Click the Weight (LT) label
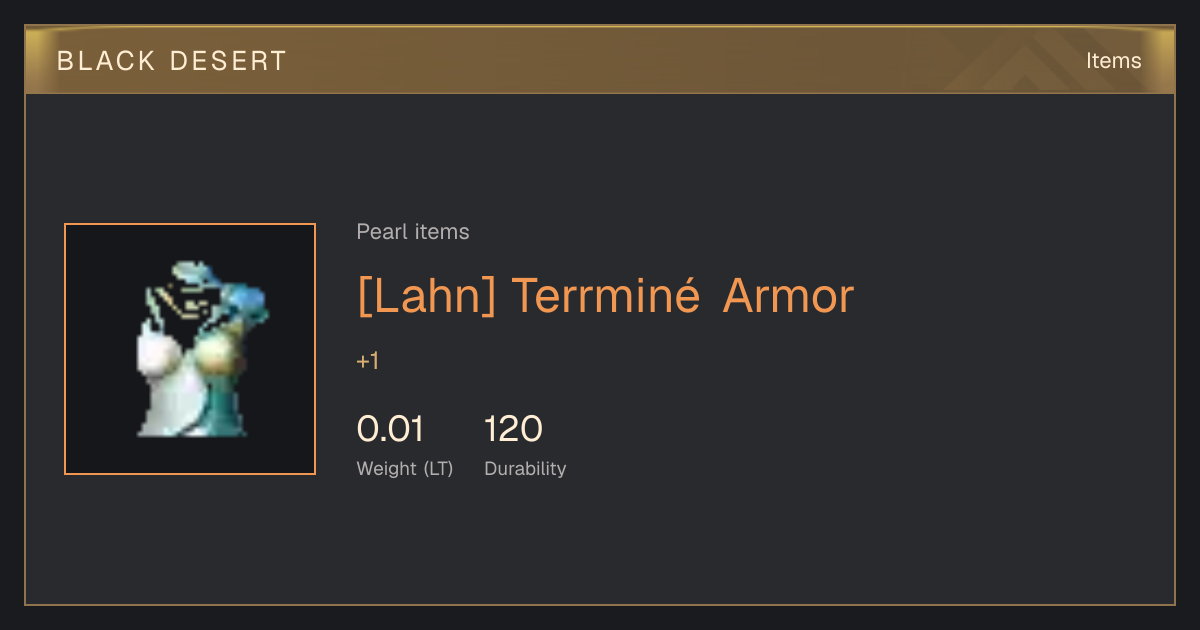Screen dimensions: 1200x630 click(x=405, y=468)
